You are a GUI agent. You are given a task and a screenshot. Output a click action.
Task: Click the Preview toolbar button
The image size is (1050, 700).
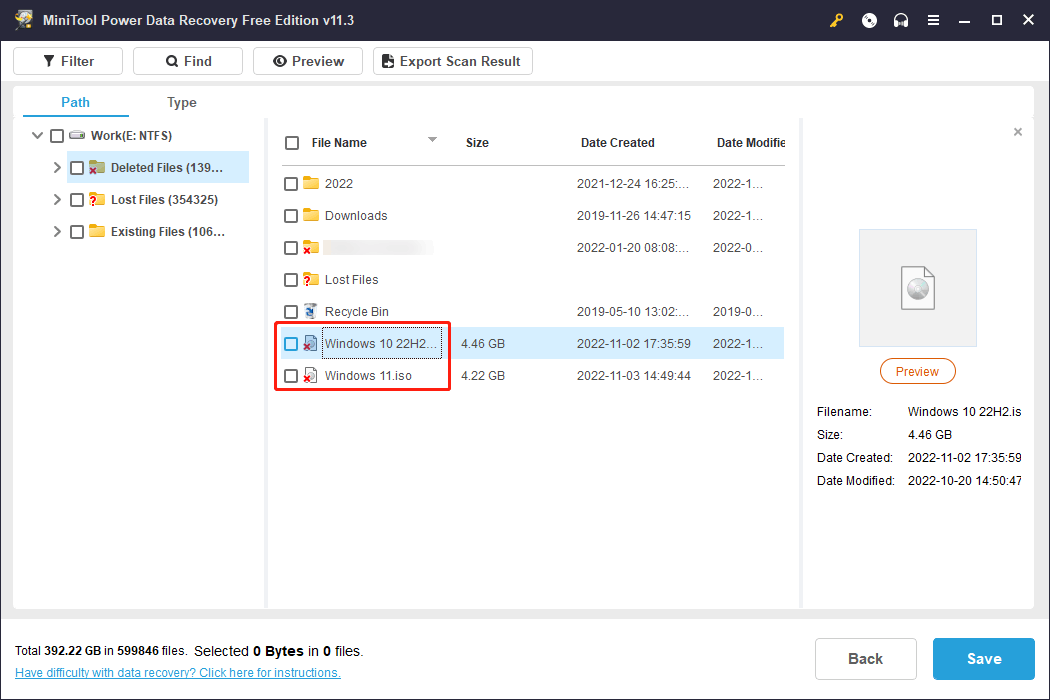308,61
